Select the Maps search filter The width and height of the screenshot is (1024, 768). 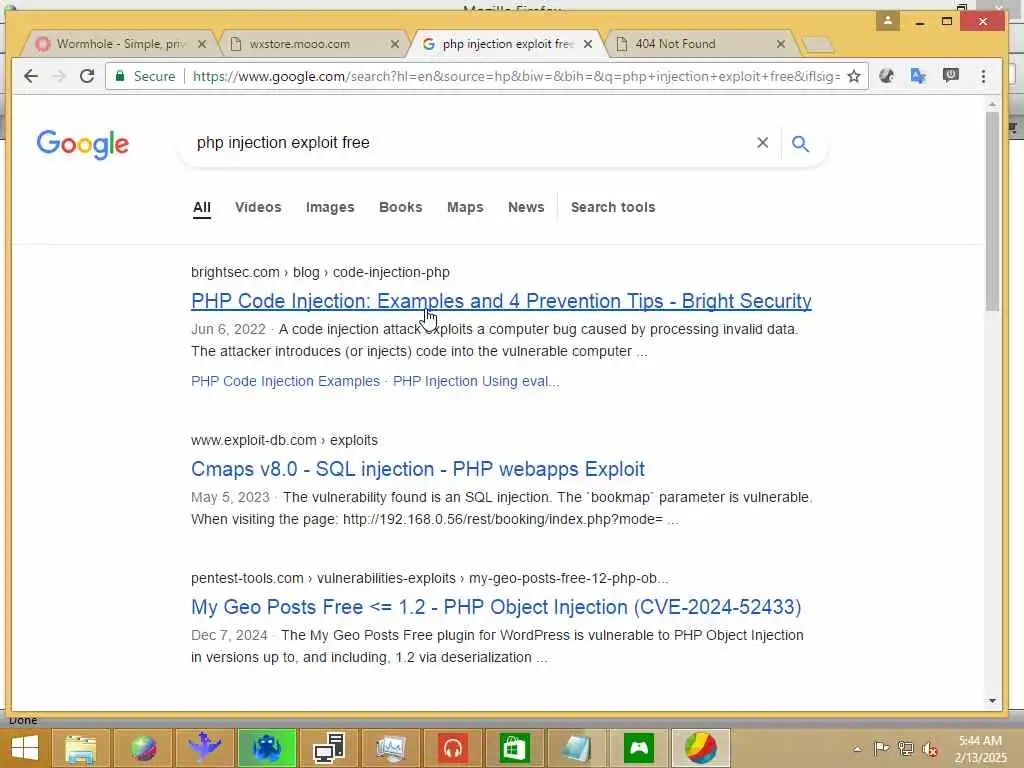[465, 207]
